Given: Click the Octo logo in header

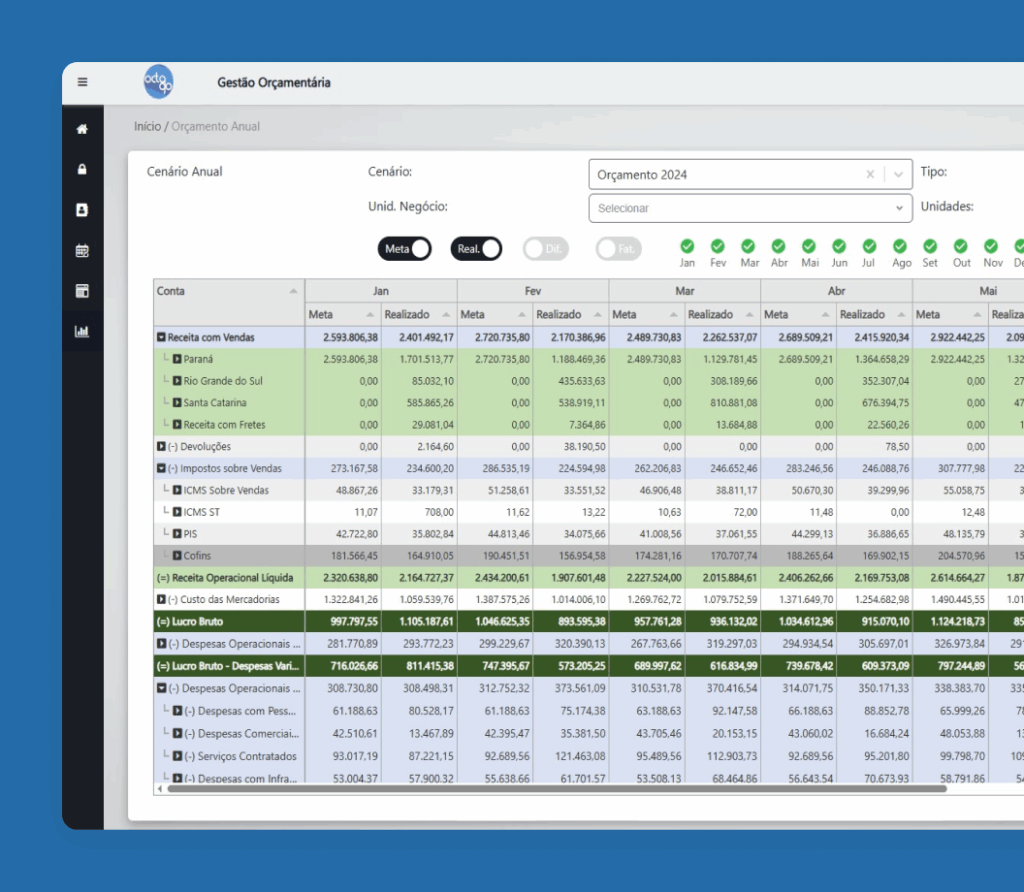Looking at the screenshot, I should [158, 82].
